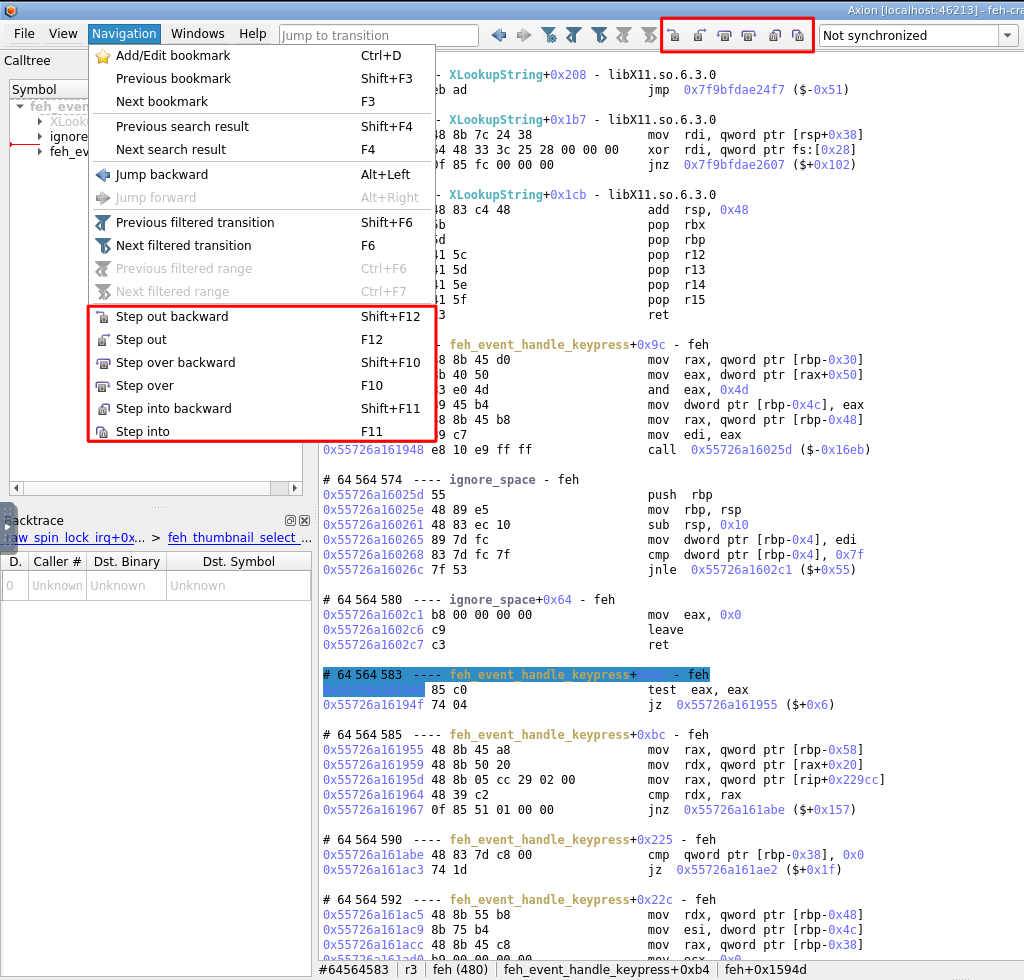Click the Step out toolbar icon
1024x980 pixels.
coord(699,34)
